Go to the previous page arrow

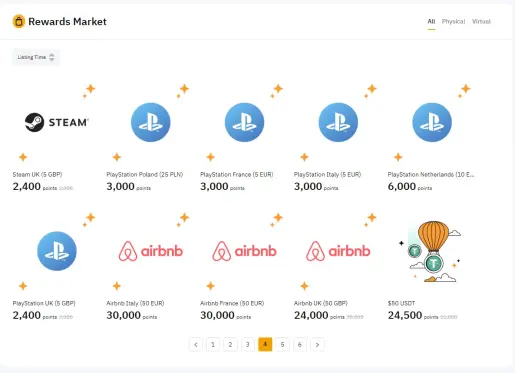(x=196, y=344)
